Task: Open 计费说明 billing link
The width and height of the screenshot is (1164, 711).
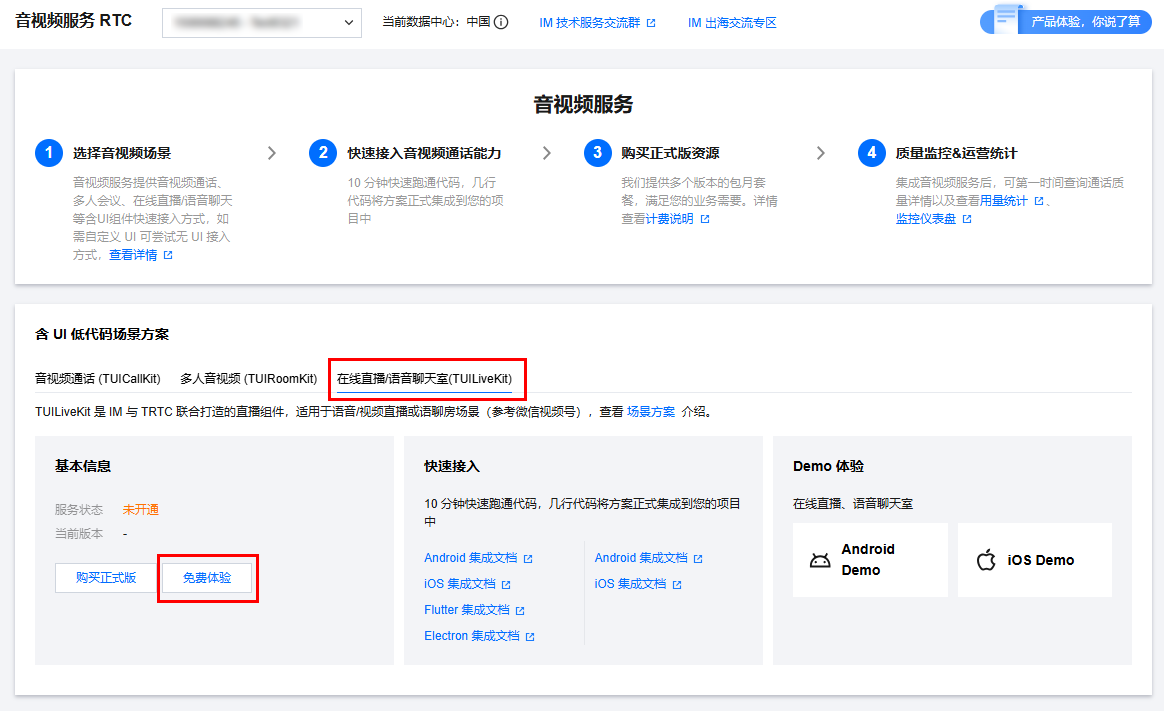Action: [670, 219]
